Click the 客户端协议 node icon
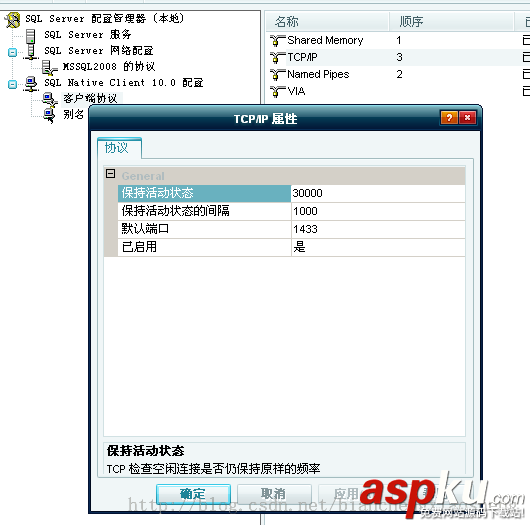530x525 pixels. click(49, 99)
